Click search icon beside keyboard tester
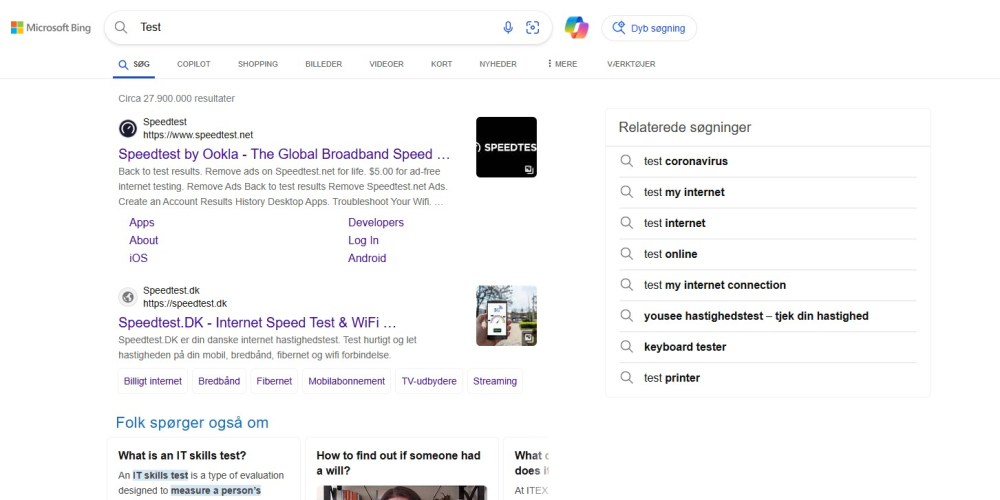Image resolution: width=1000 pixels, height=500 pixels. (627, 347)
